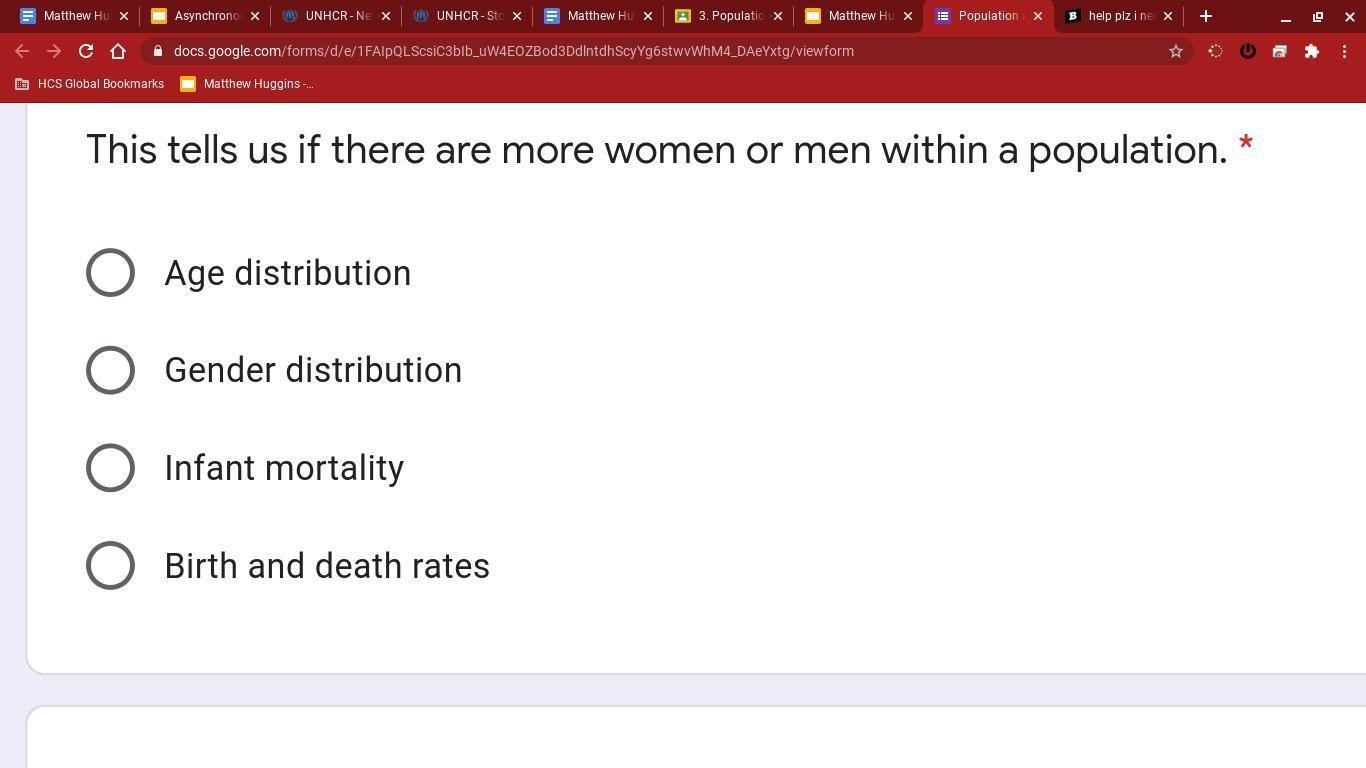Close the UNHCR - Sto tab
Screen dimensions: 1366x768
coord(517,16)
